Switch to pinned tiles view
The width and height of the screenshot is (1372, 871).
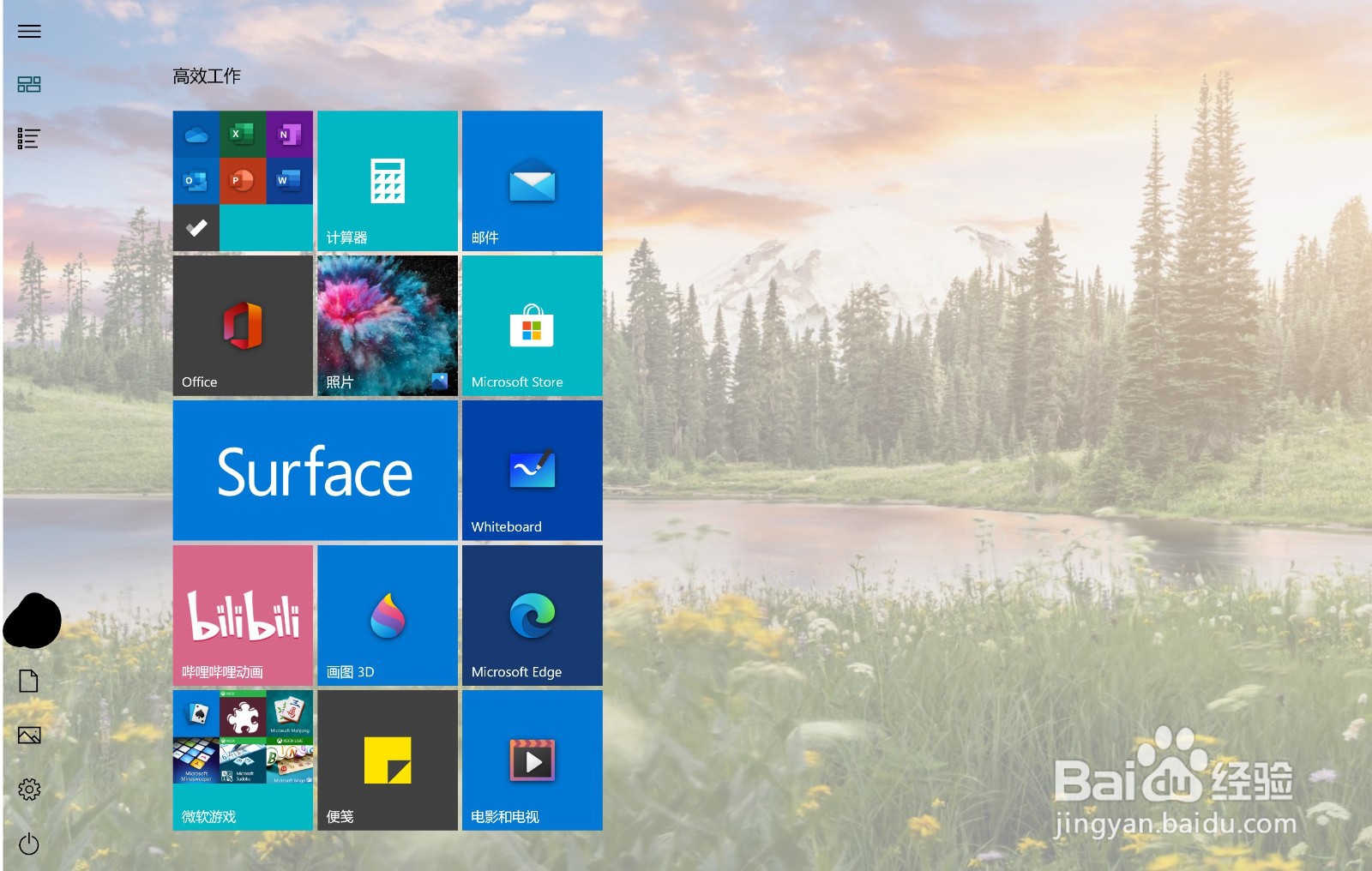point(29,84)
